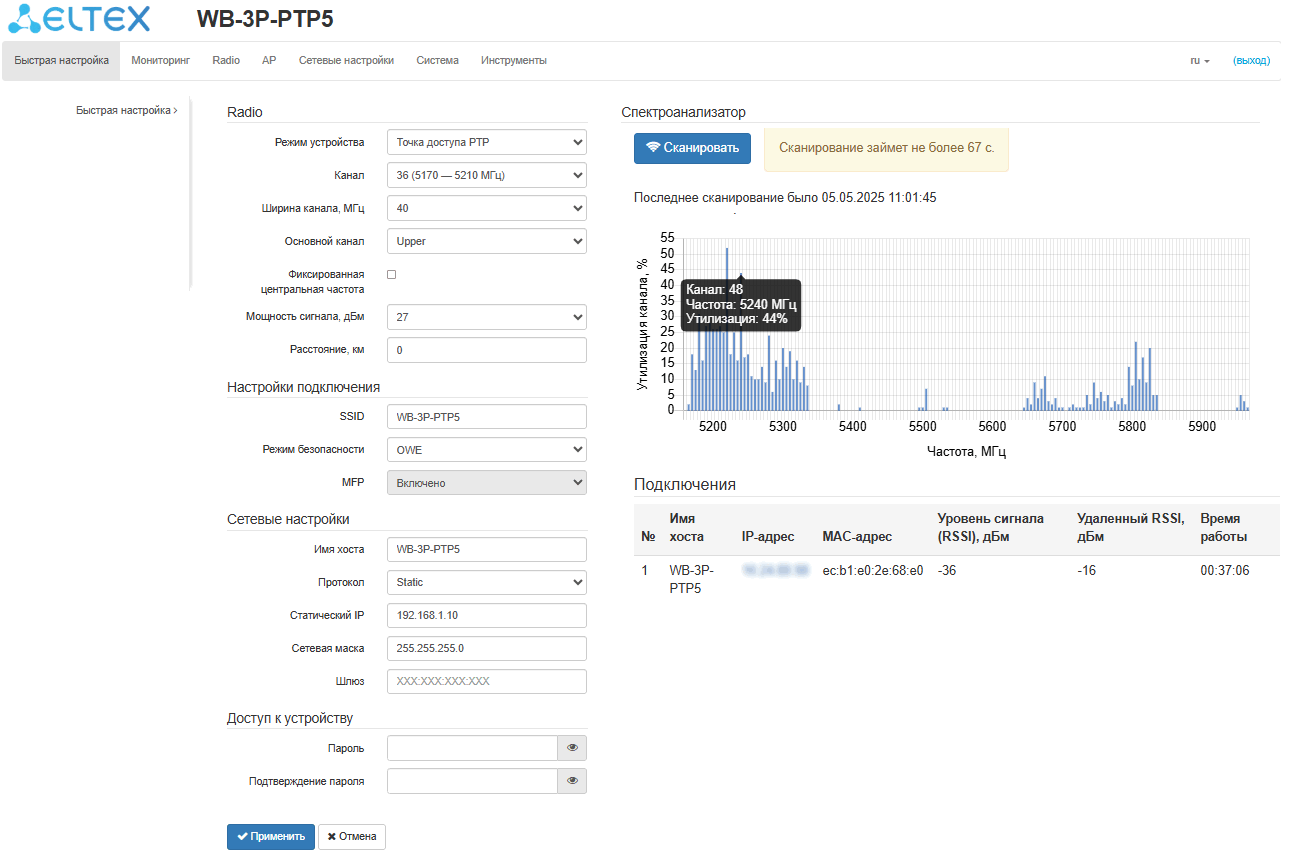Open the ru language selector
This screenshot has width=1292, height=859.
click(1199, 60)
